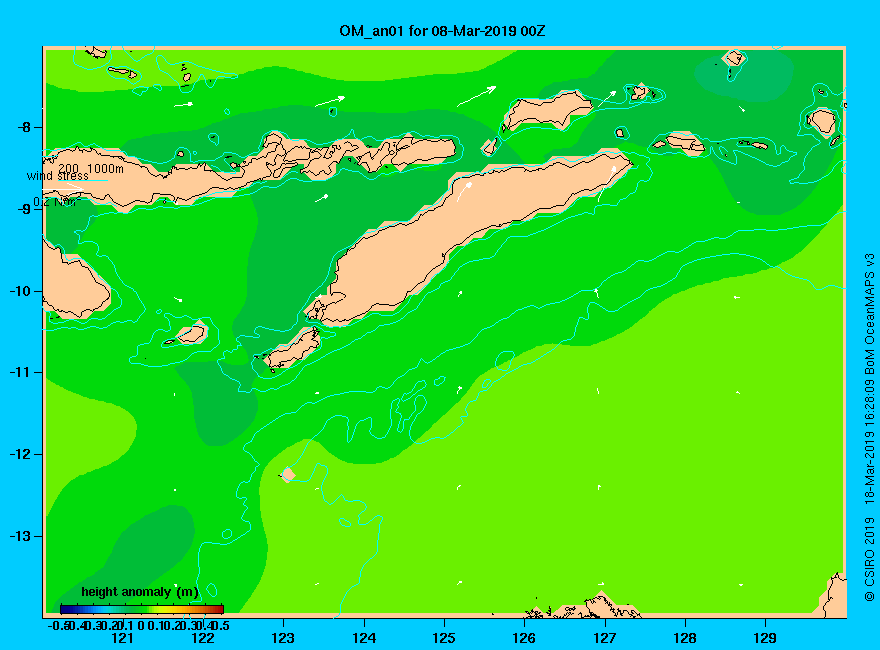Click the height anomaly color bar
This screenshot has width=880, height=650.
tap(142, 609)
